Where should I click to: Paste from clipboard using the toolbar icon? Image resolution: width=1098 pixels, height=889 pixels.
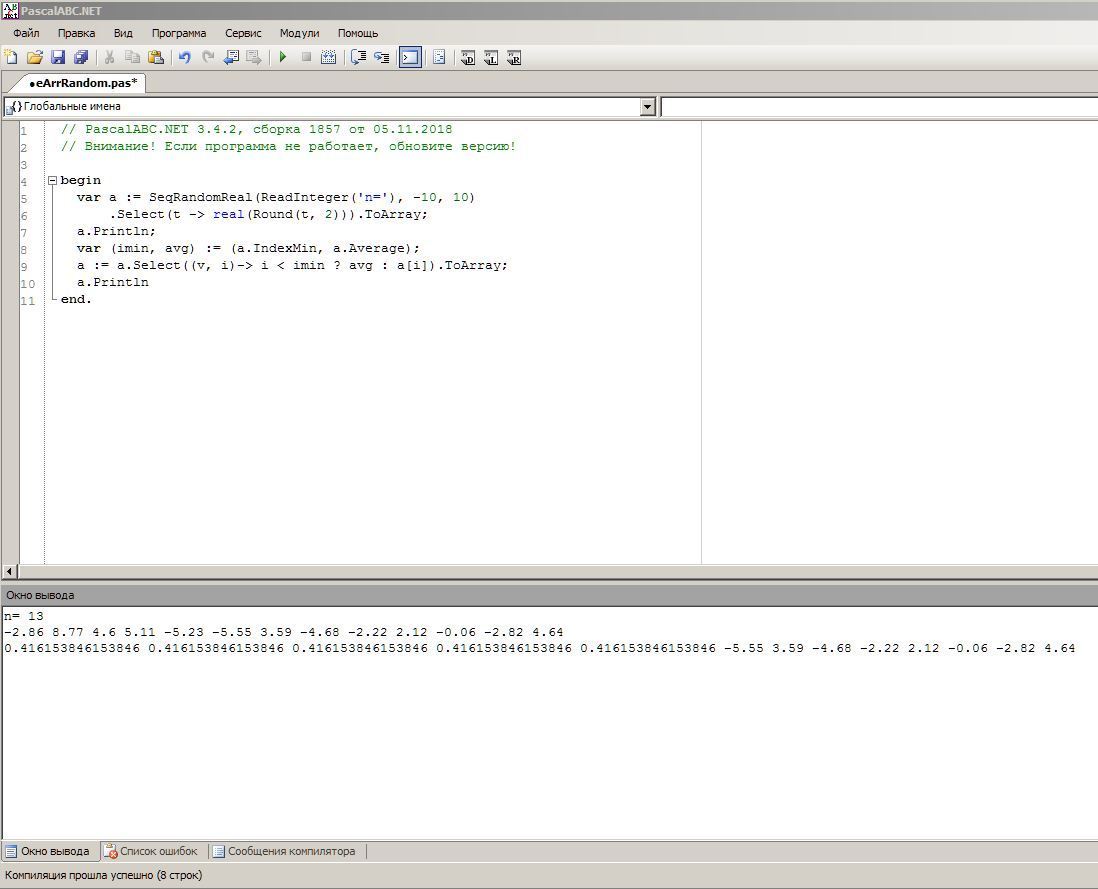tap(156, 58)
